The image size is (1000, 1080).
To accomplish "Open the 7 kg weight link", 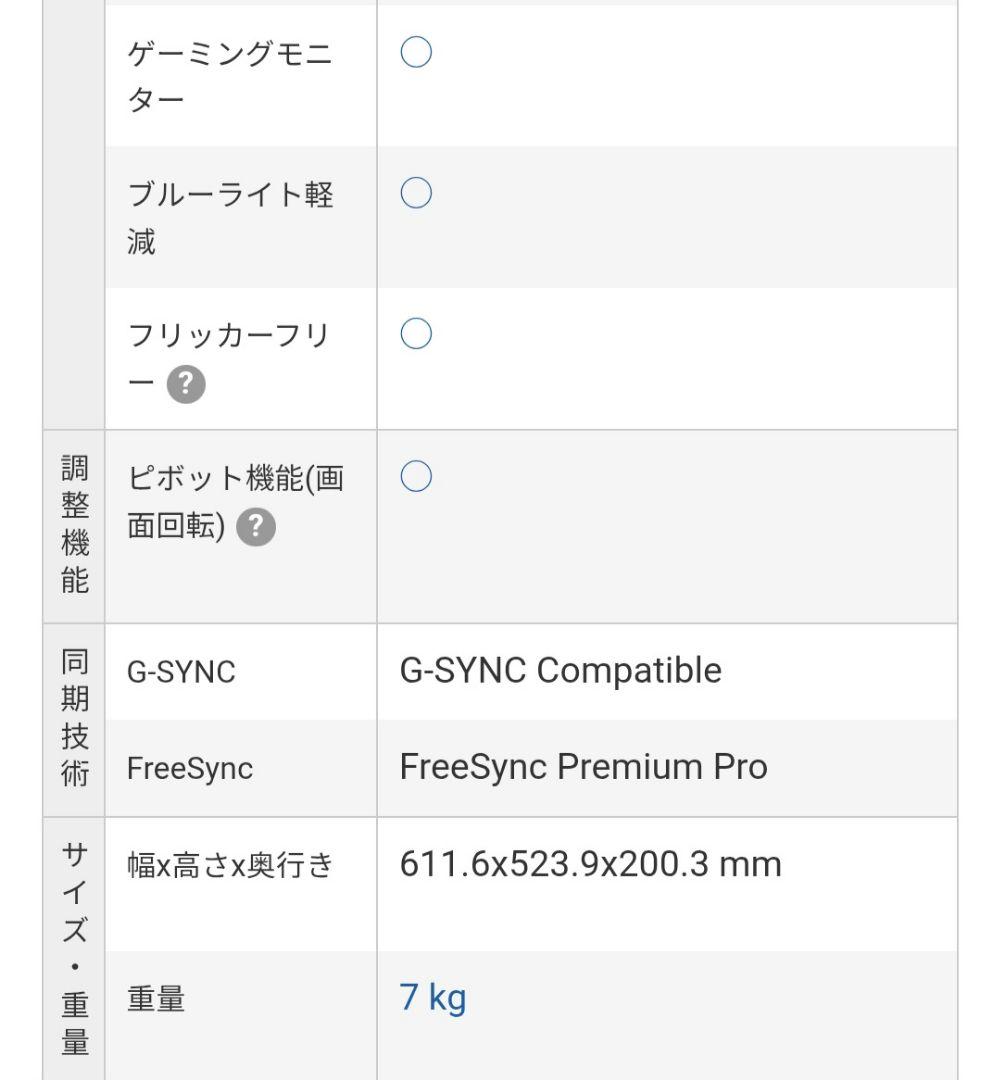I will (x=433, y=995).
